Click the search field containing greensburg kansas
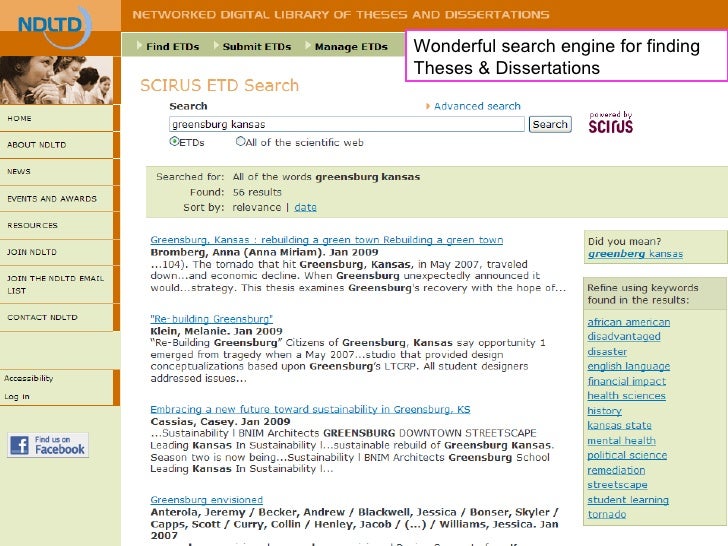728x546 pixels. click(347, 124)
